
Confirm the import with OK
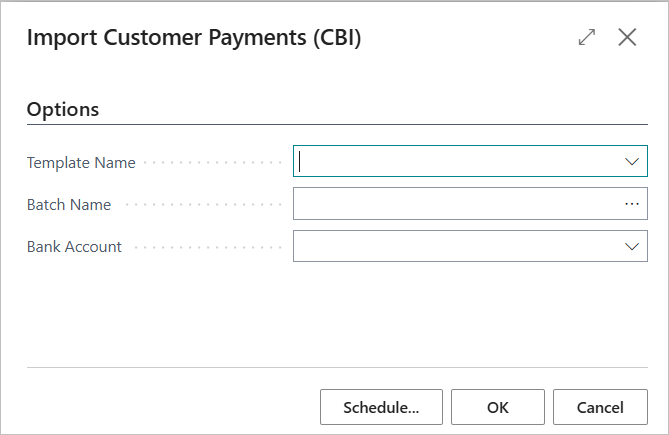(498, 407)
